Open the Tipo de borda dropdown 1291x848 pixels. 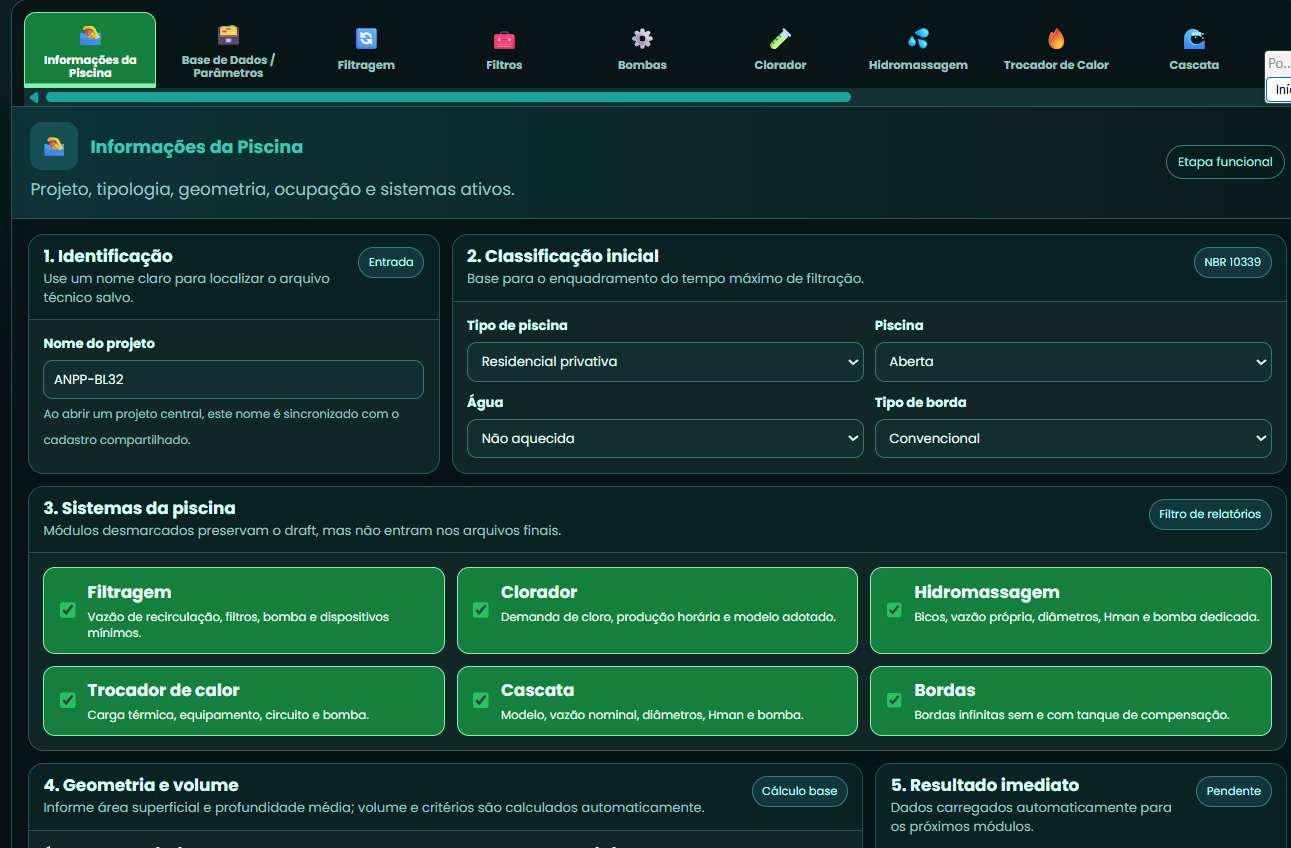point(1073,438)
